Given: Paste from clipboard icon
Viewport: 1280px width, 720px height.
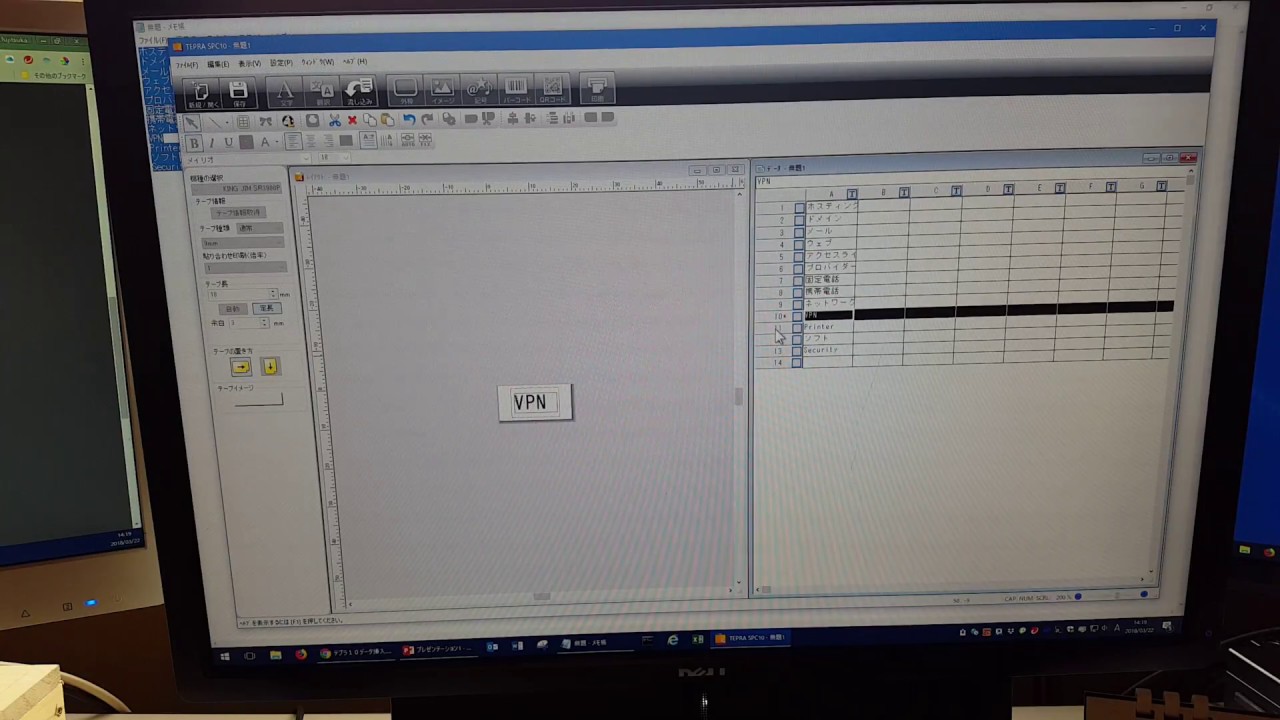Looking at the screenshot, I should pos(387,120).
